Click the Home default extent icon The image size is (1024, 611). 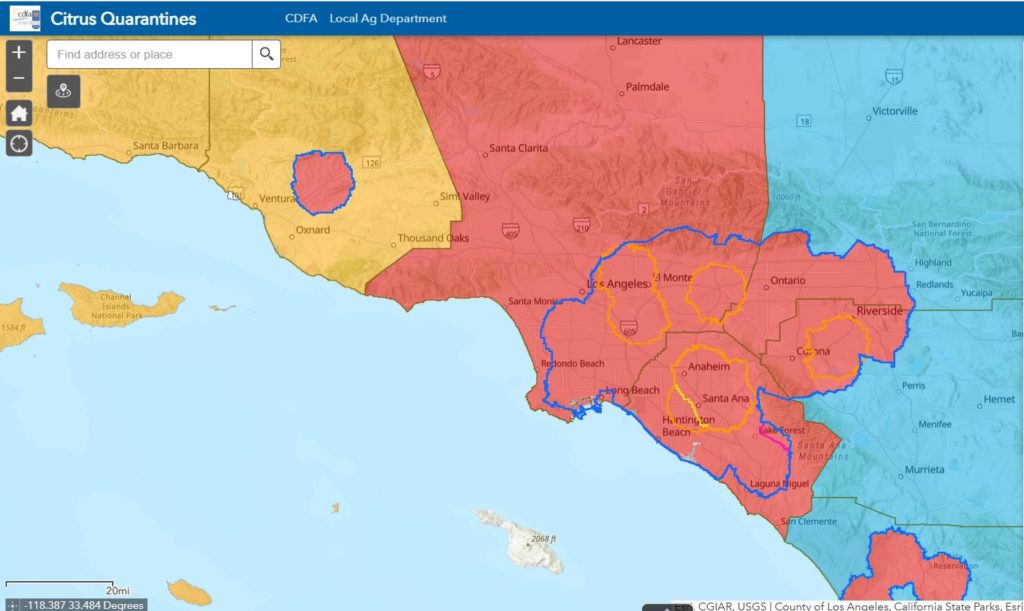pos(19,113)
